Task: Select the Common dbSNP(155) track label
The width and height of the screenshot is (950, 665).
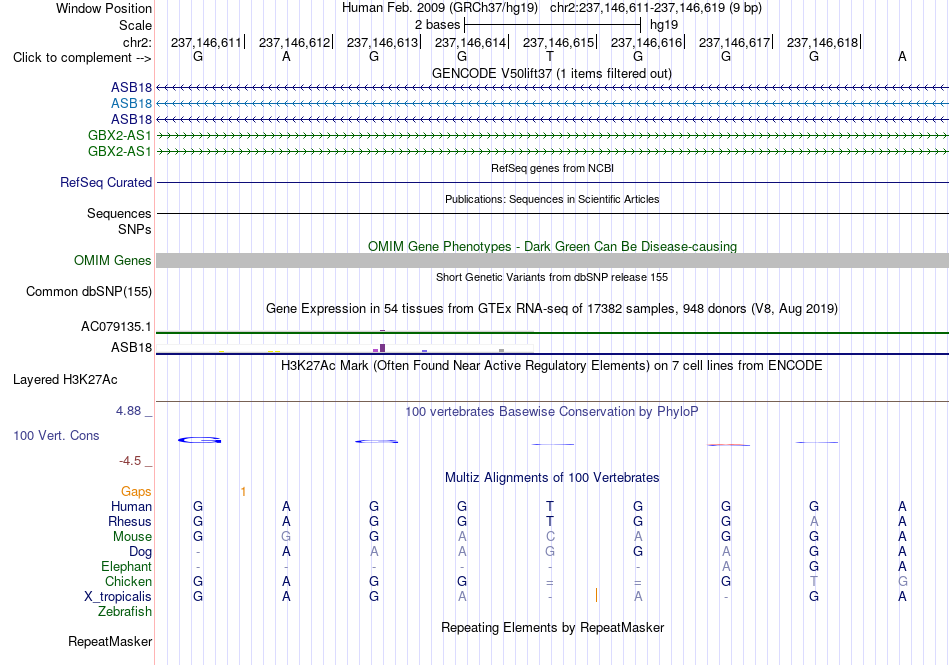Action: (x=89, y=291)
